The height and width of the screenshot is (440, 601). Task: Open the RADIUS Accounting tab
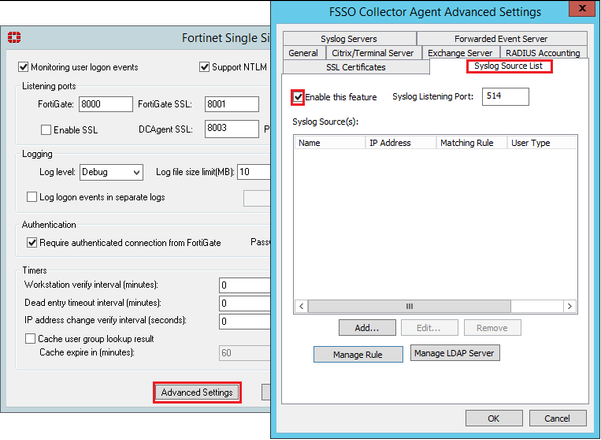543,53
